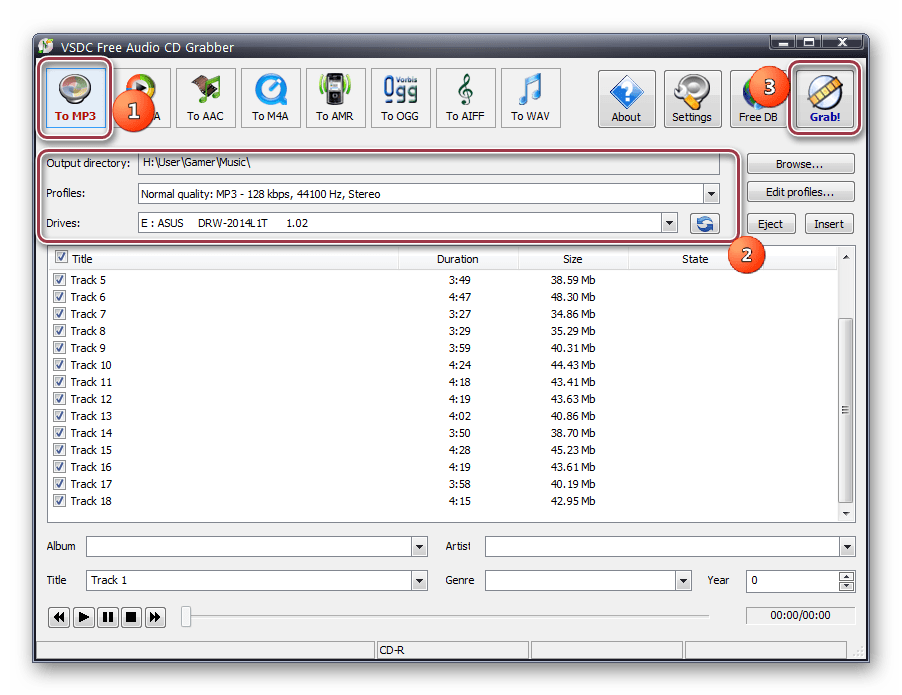Click the Size column header

(x=572, y=259)
